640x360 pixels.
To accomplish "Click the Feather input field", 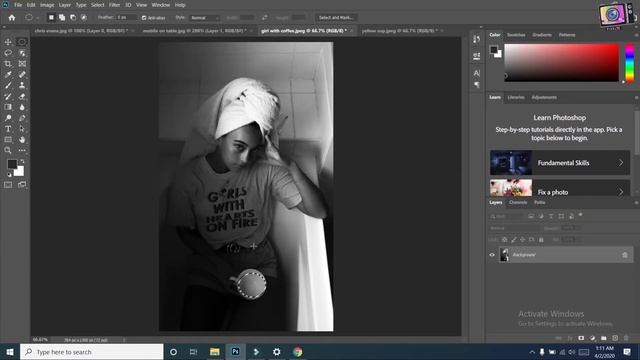I will pos(127,18).
